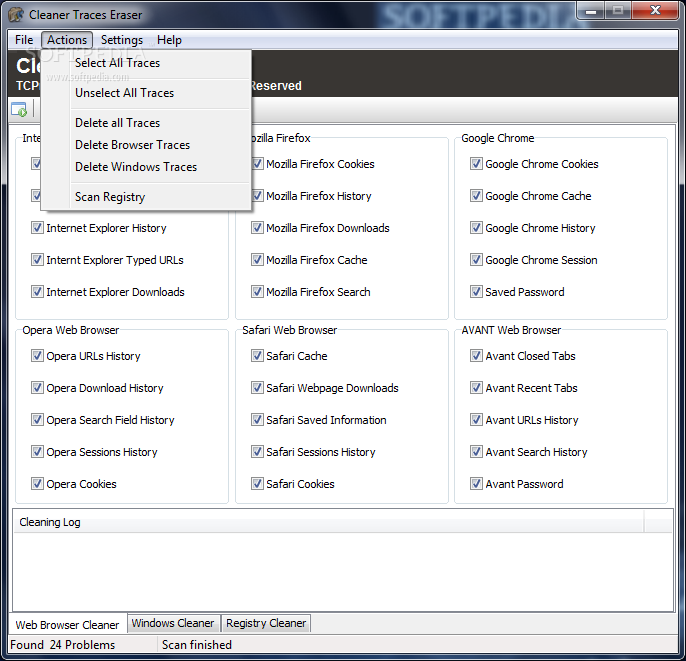Toggle Mozilla Firefox Downloads checkbox

tap(257, 227)
